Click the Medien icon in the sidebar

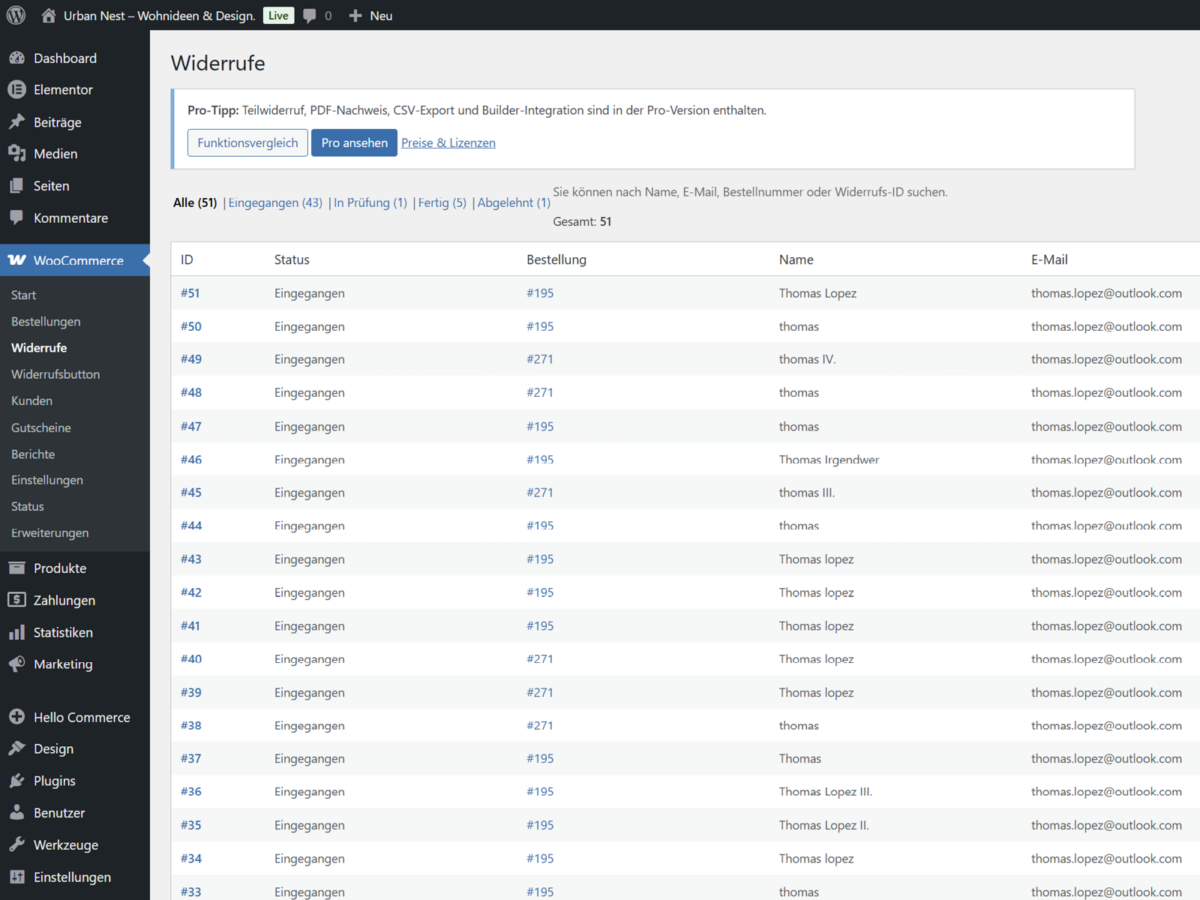(16, 154)
